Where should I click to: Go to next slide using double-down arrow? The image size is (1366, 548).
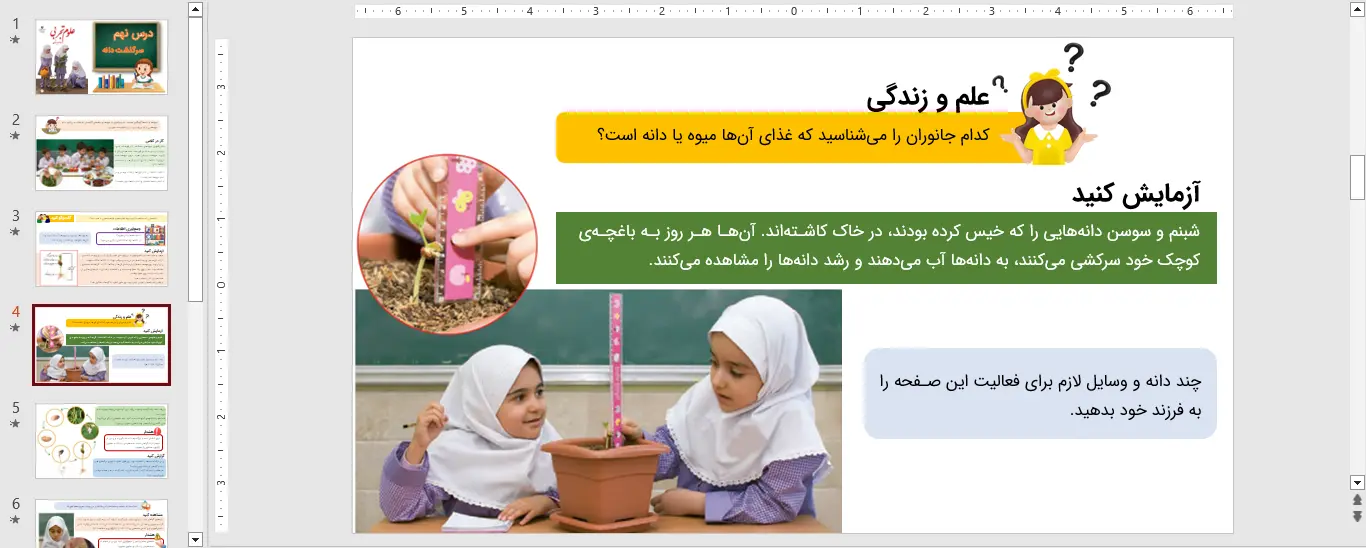point(1357,516)
